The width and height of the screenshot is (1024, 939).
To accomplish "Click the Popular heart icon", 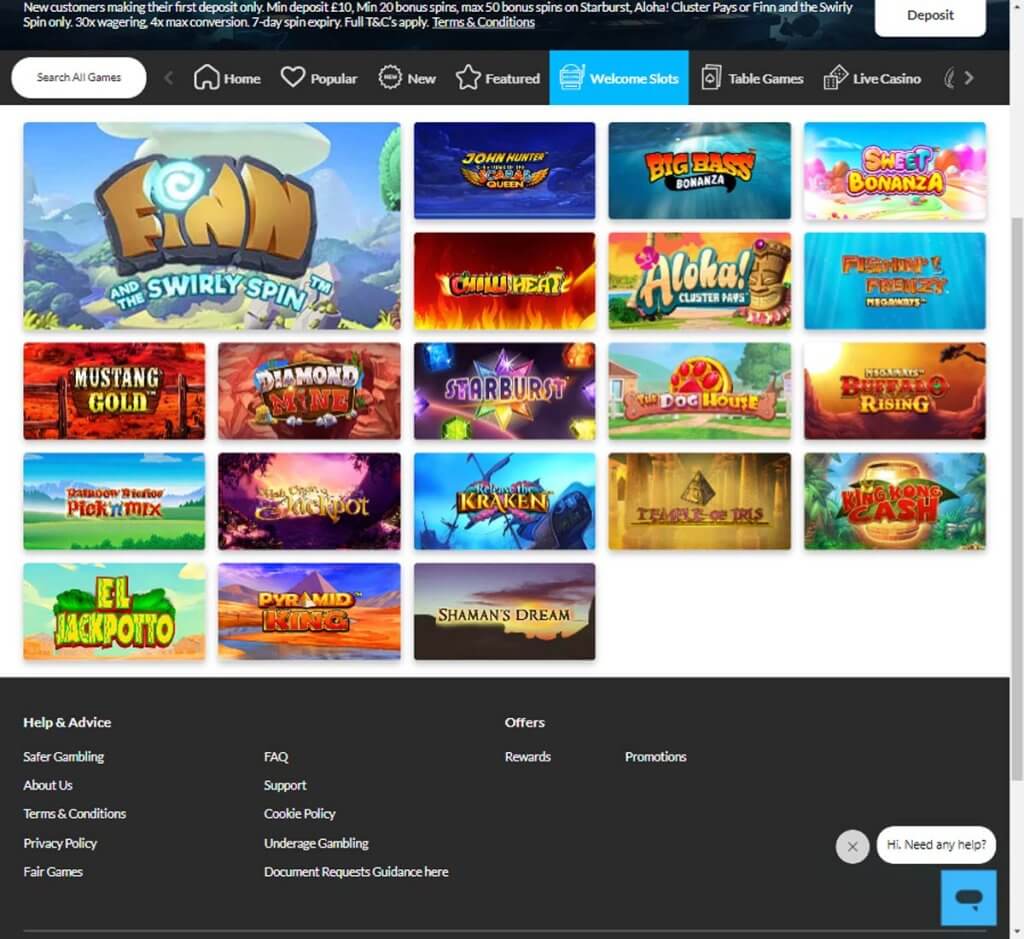I will click(293, 76).
